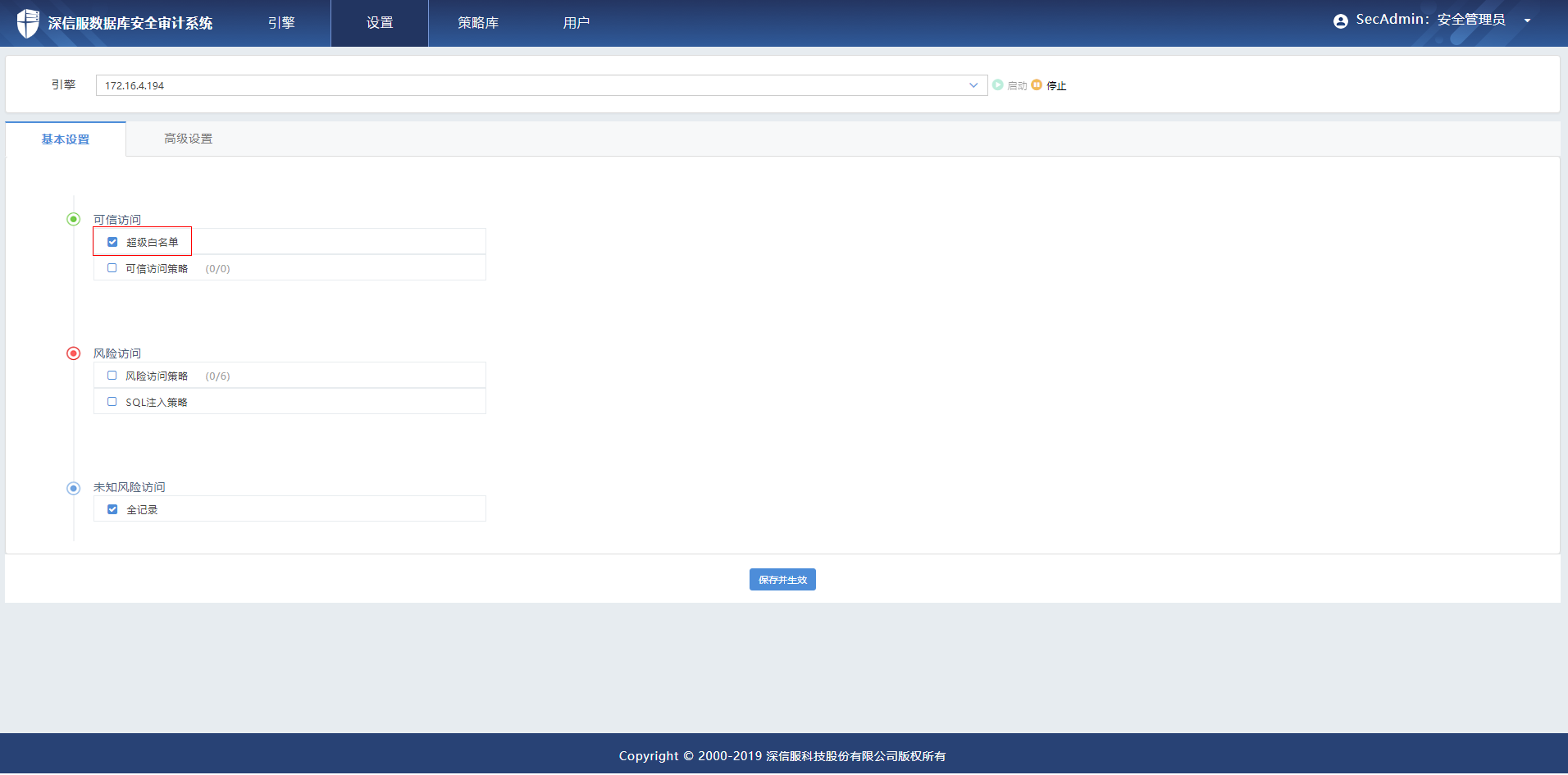Open the 策略库 menu in top navigation
Image resolution: width=1568 pixels, height=775 pixels.
point(478,23)
